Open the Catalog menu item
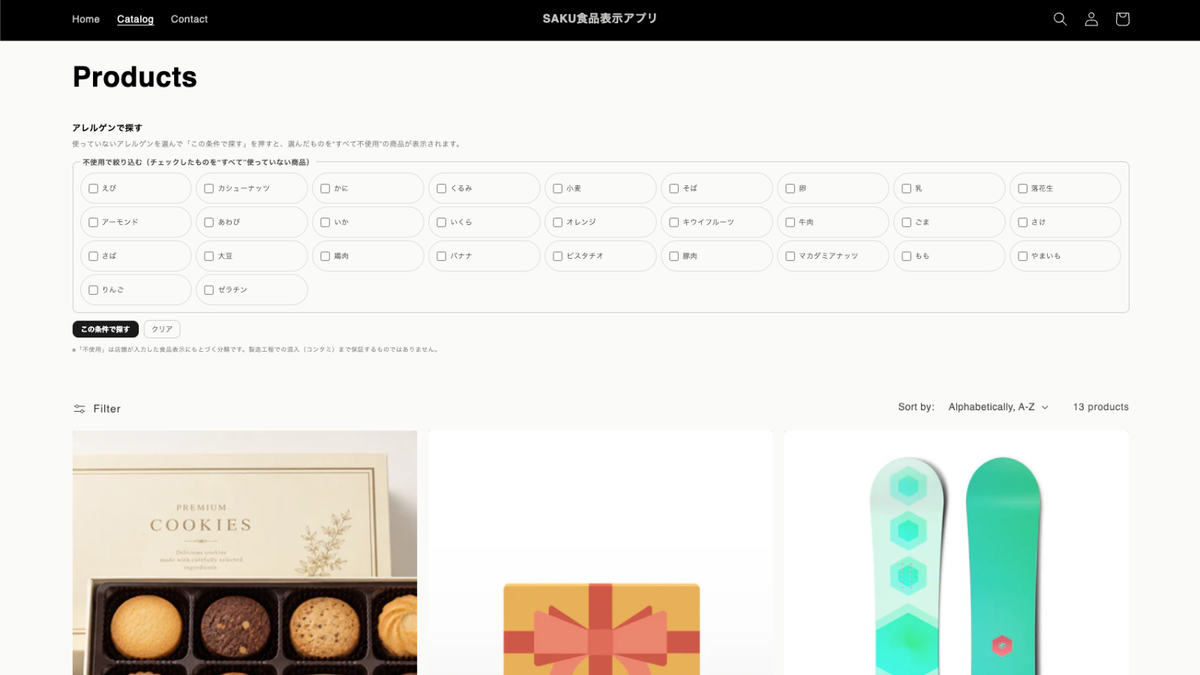This screenshot has height=675, width=1200. point(135,19)
